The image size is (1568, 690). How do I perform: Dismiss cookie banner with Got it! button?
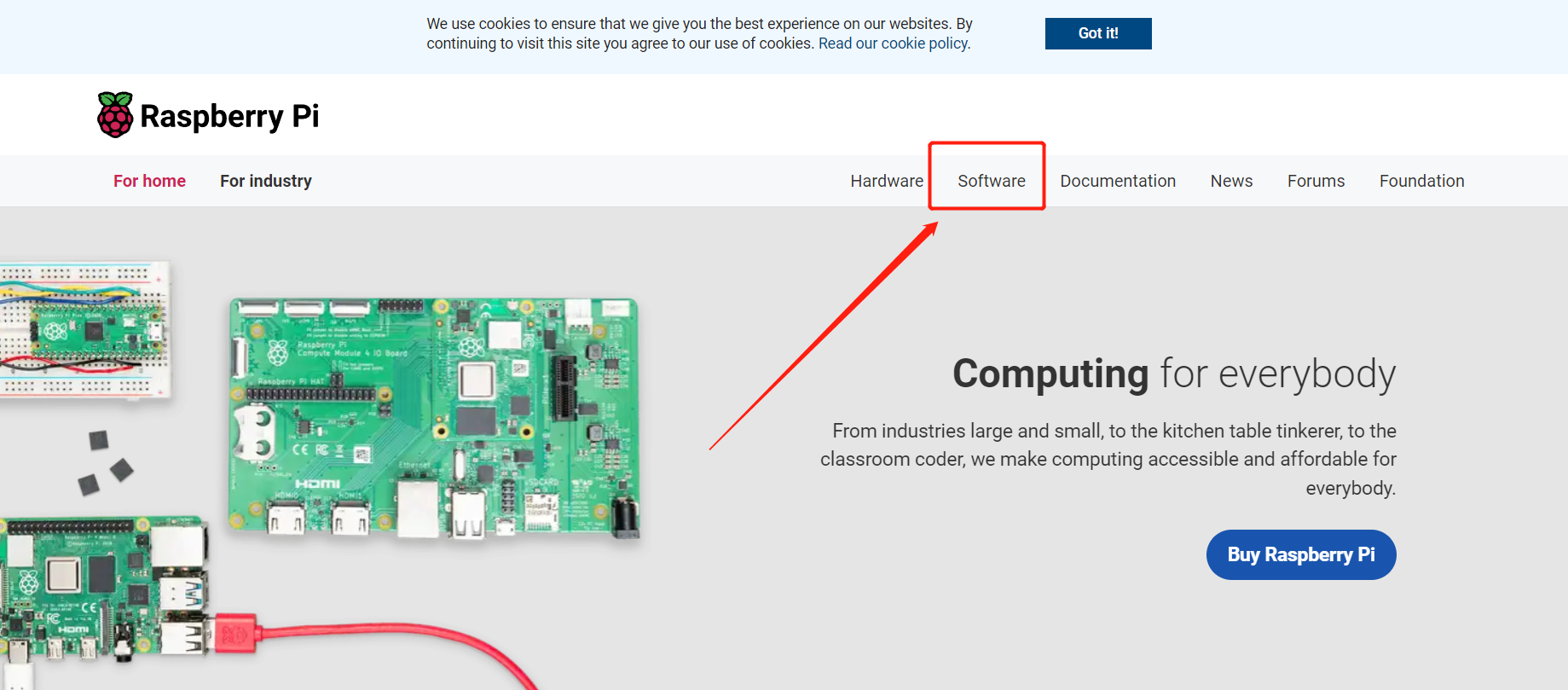(x=1098, y=33)
